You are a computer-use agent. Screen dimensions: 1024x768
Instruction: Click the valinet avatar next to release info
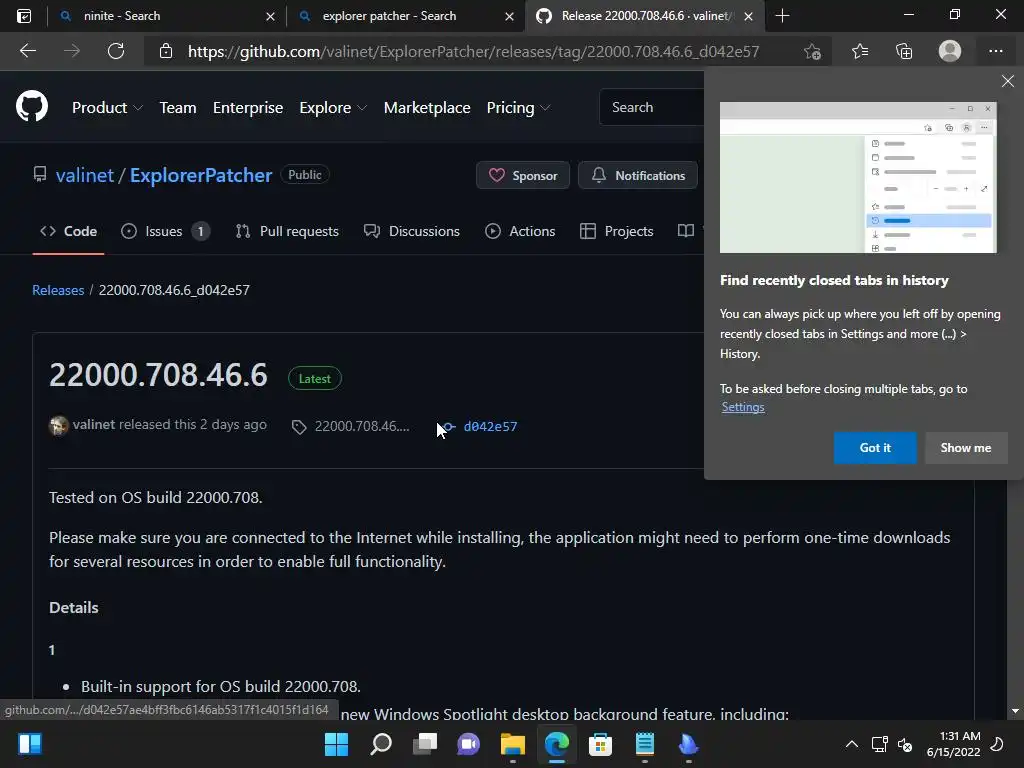(x=59, y=426)
